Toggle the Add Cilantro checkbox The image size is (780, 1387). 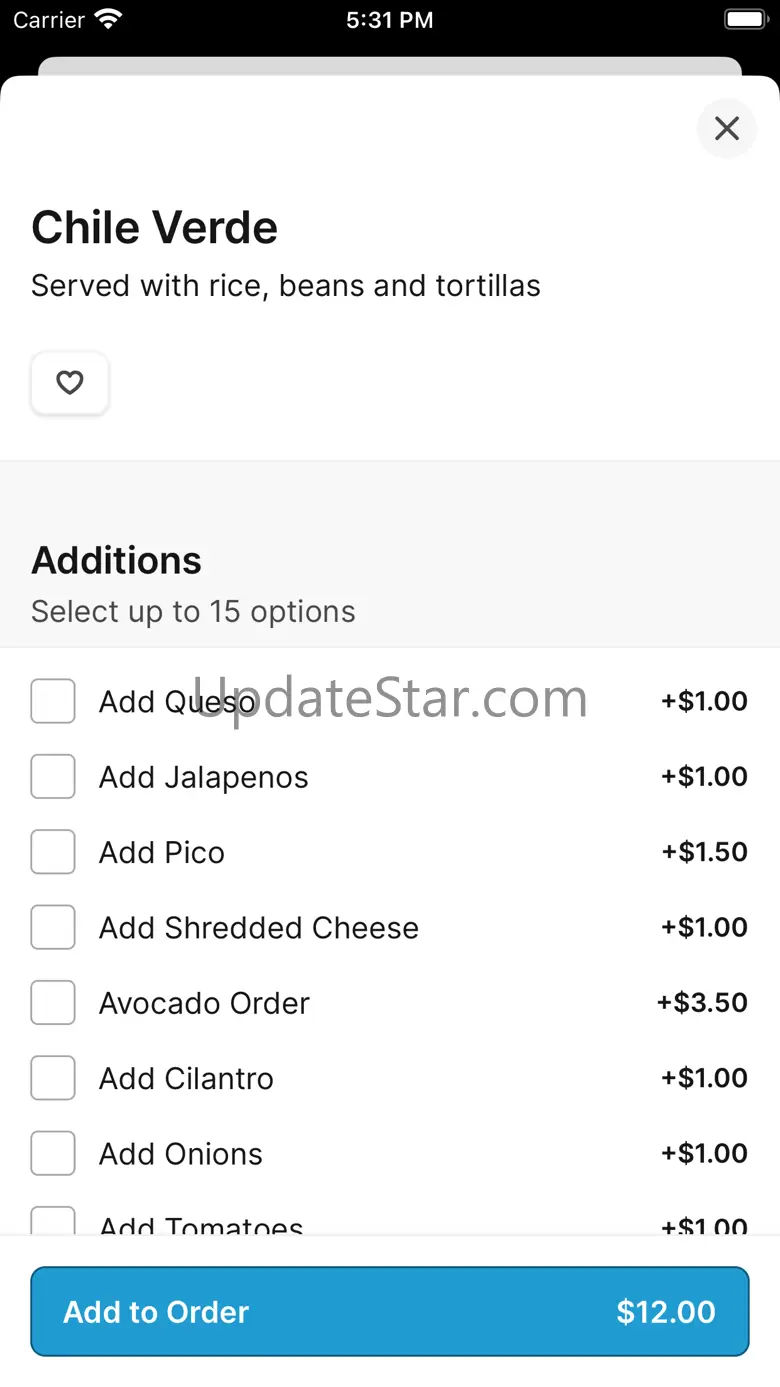[53, 1078]
